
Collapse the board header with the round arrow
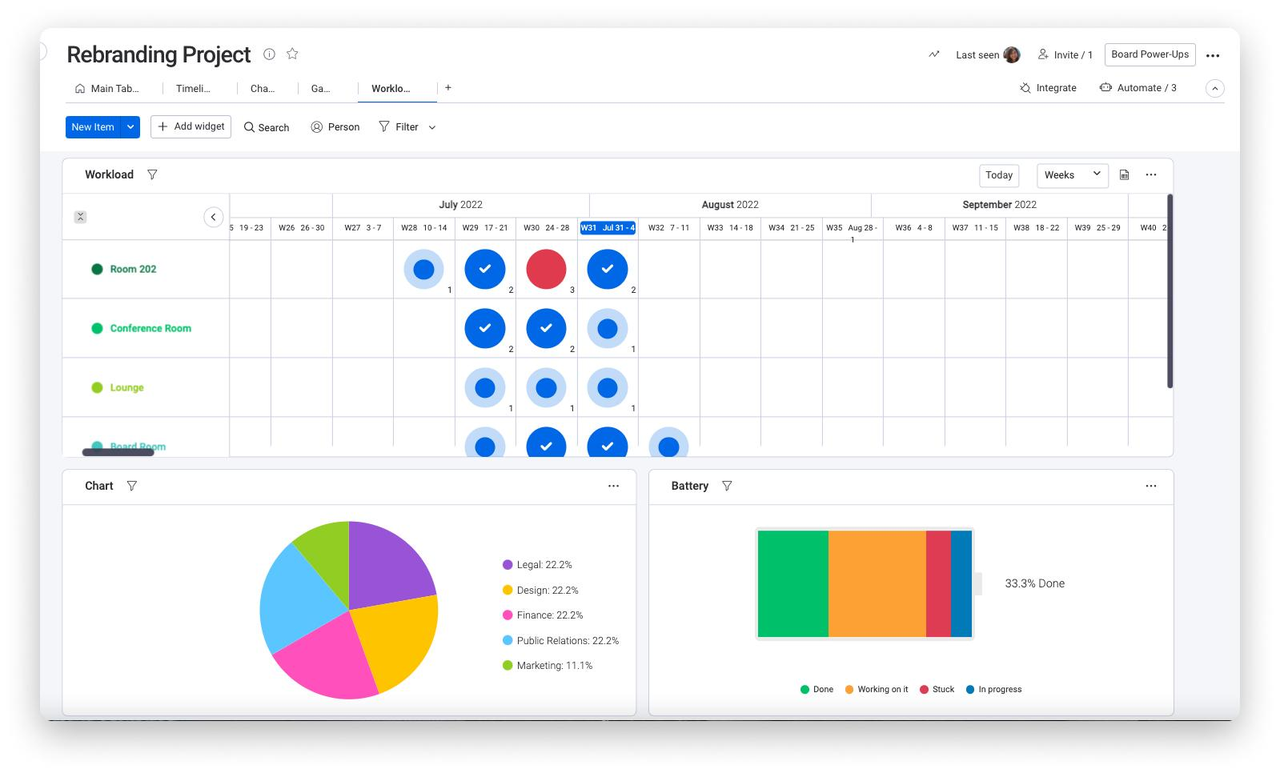tap(1215, 89)
